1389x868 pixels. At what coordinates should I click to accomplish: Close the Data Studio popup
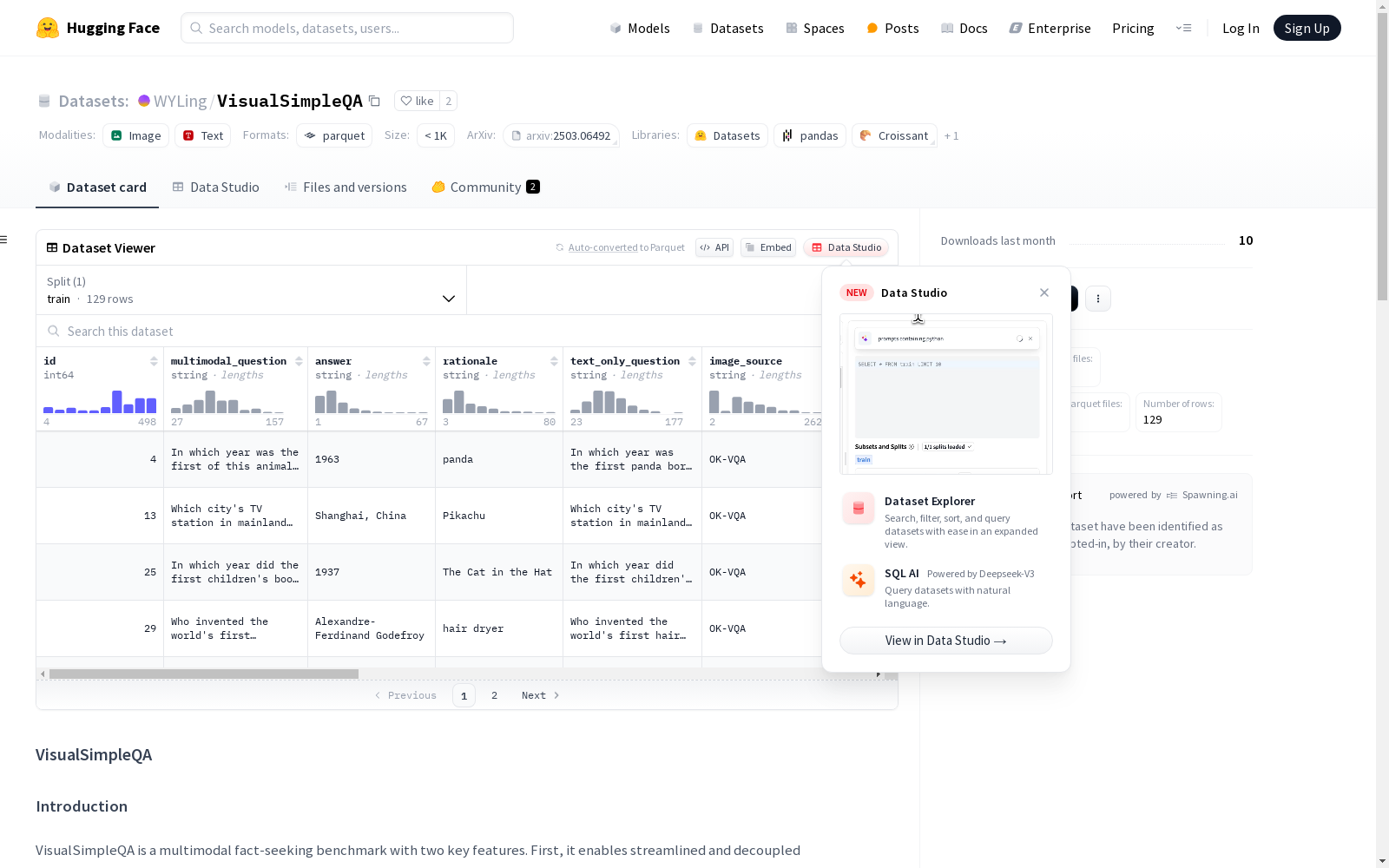point(1044,293)
